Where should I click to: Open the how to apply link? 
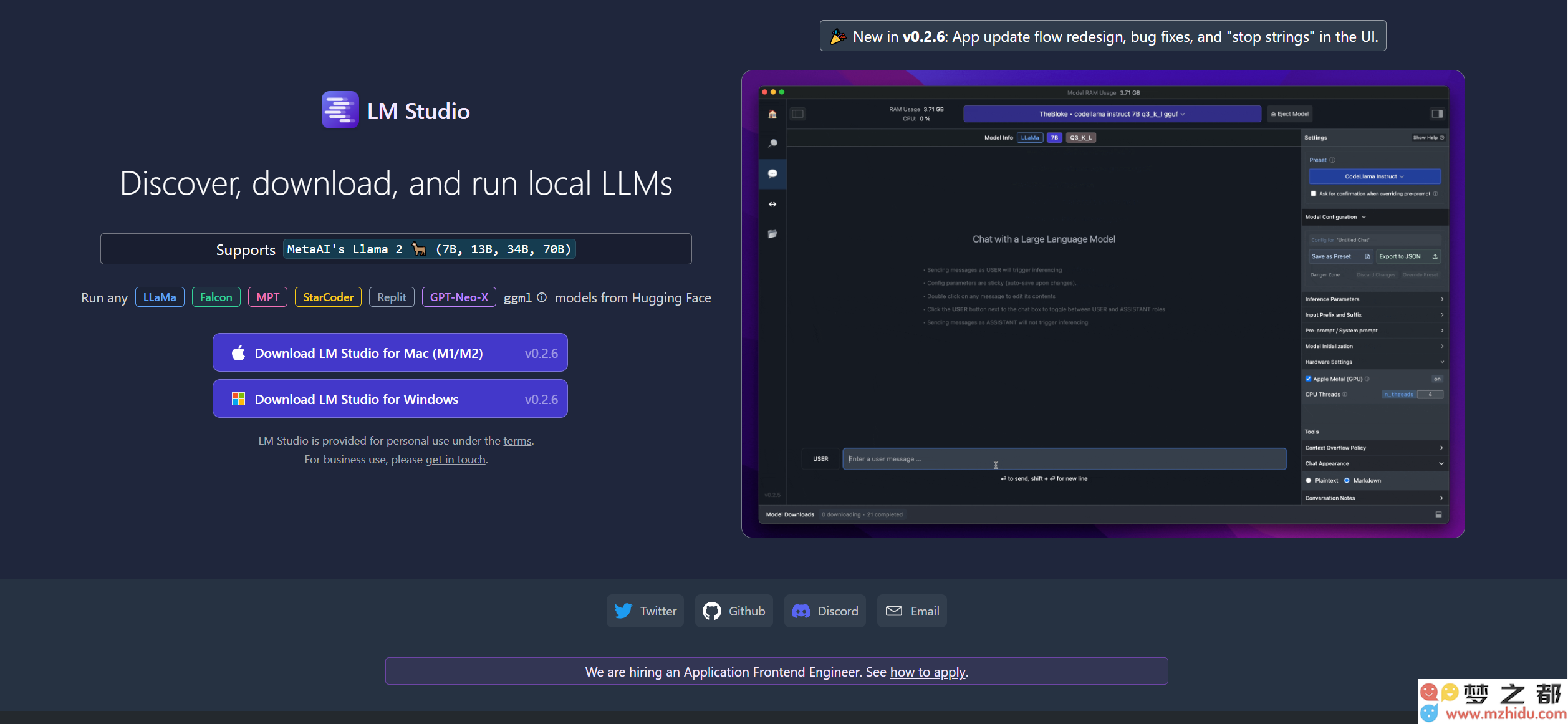[927, 672]
